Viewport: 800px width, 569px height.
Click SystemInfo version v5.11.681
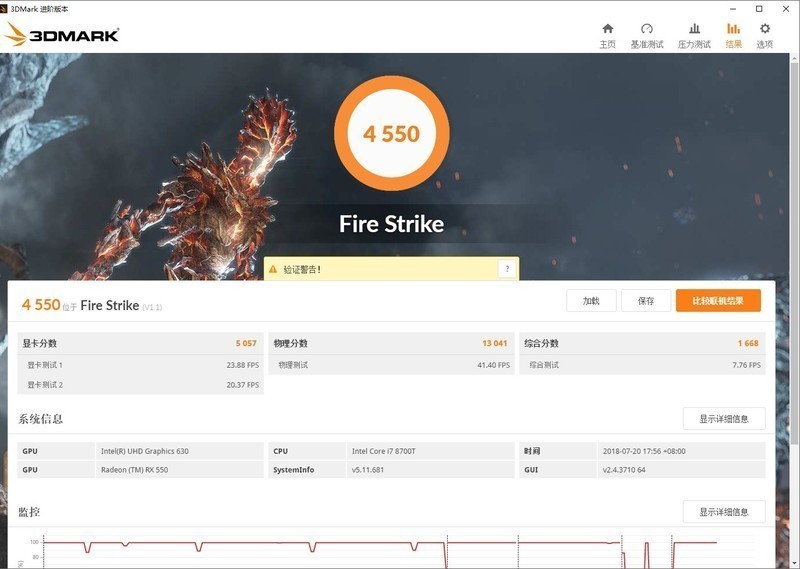(x=368, y=470)
